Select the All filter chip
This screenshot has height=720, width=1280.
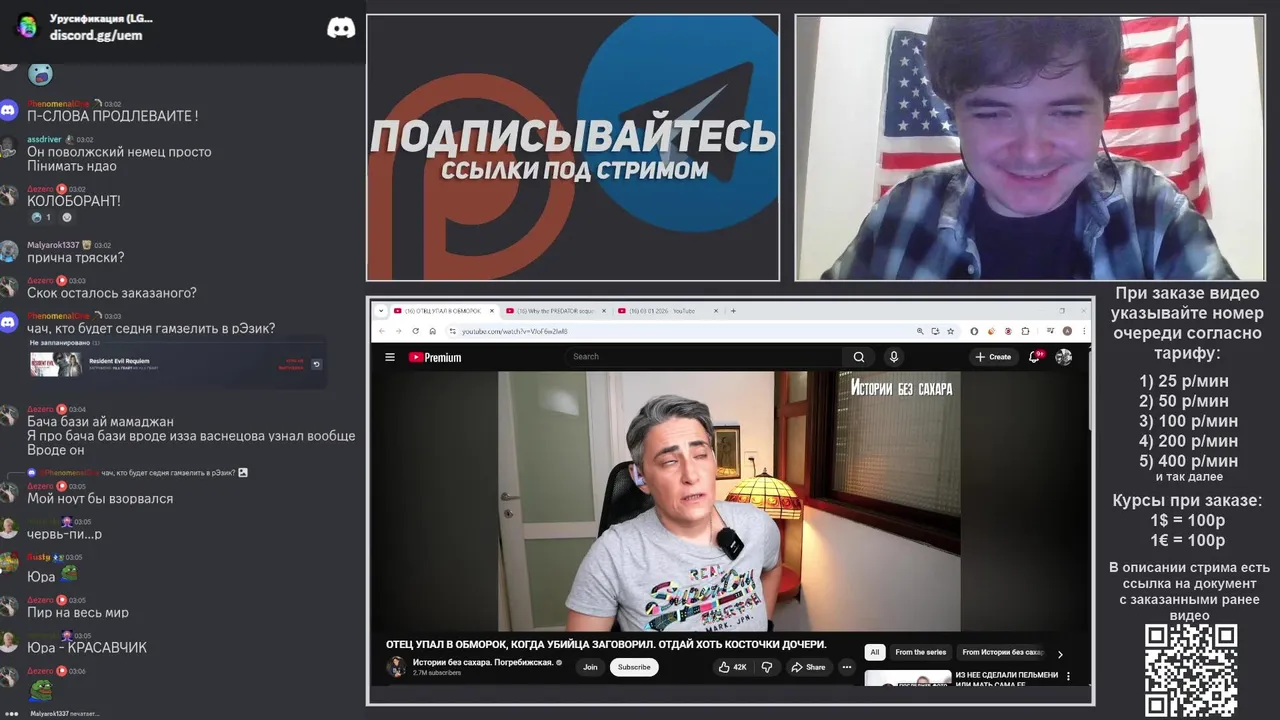coord(874,652)
